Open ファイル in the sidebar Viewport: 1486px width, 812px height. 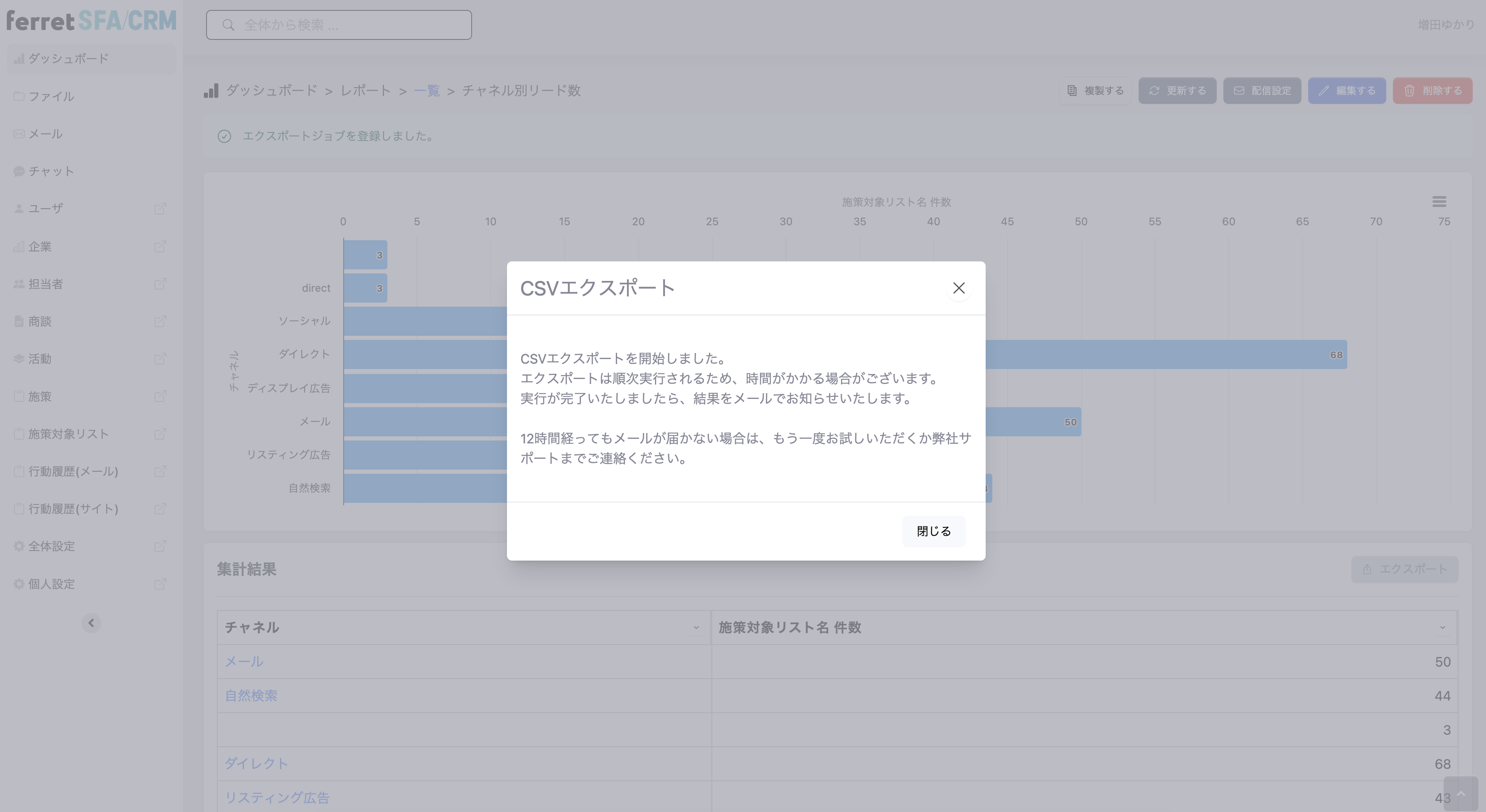pyautogui.click(x=91, y=96)
